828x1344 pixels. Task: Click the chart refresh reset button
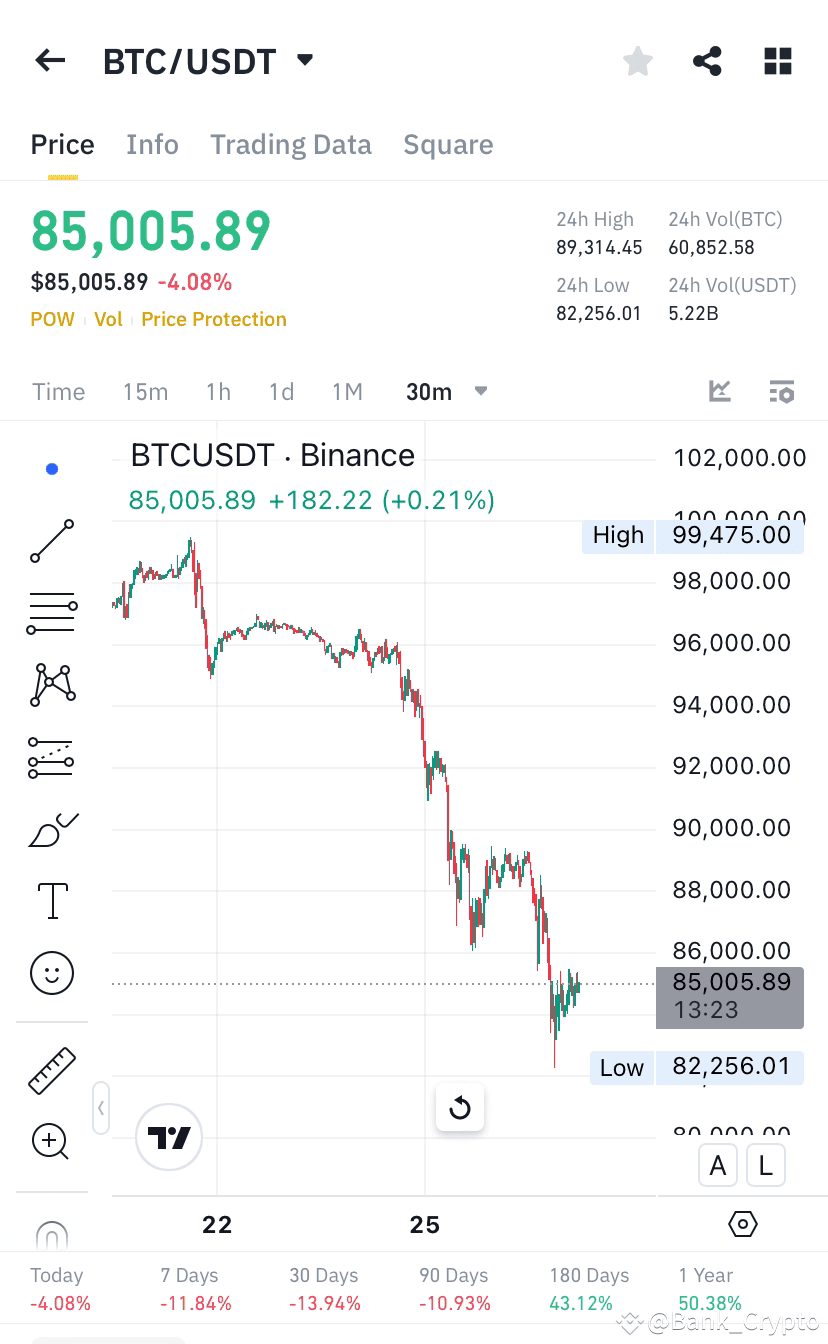(x=459, y=1107)
